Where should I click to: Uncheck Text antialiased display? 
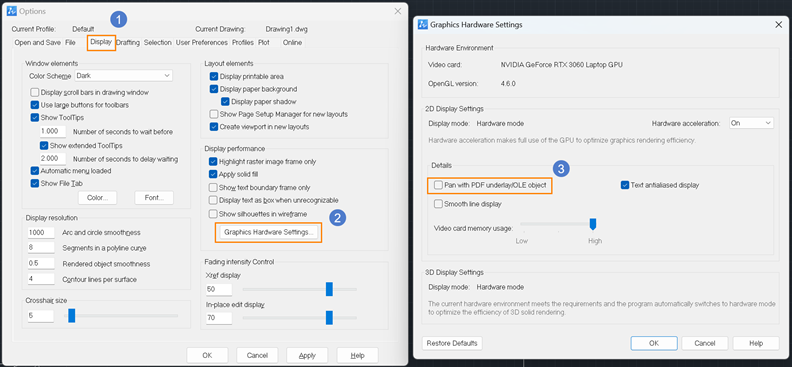(624, 185)
